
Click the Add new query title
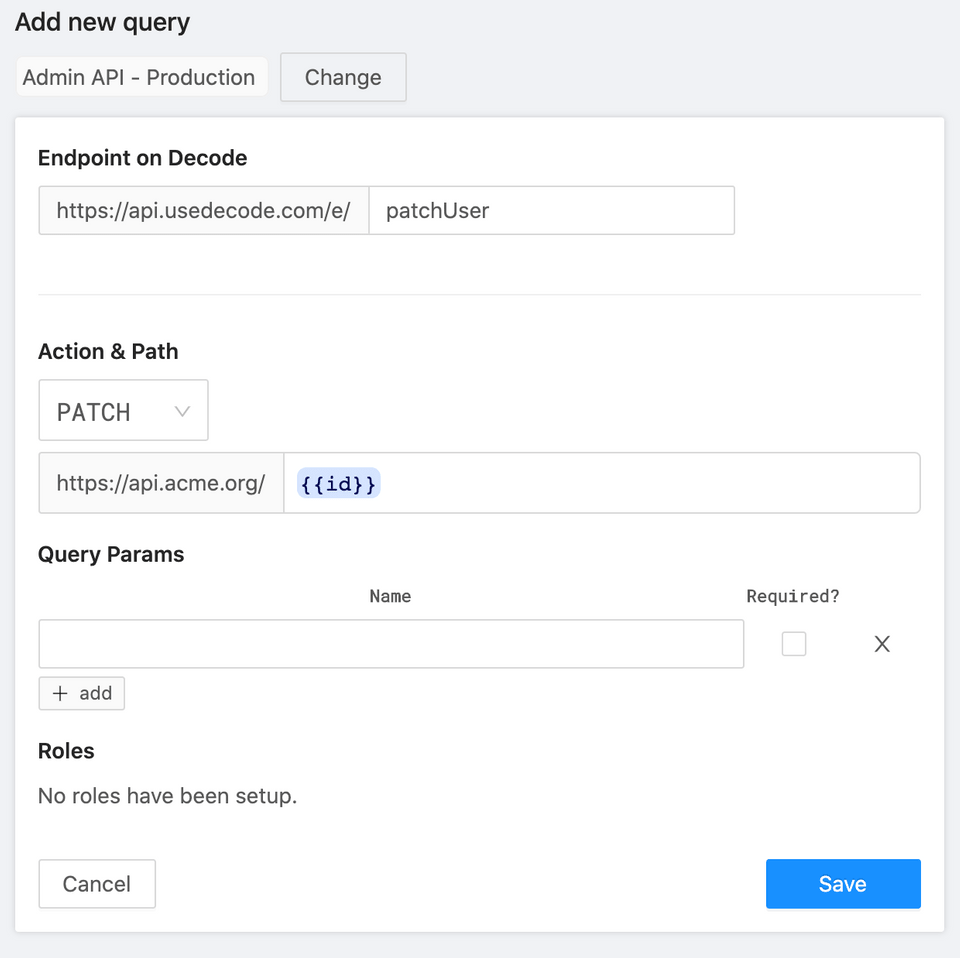(102, 22)
